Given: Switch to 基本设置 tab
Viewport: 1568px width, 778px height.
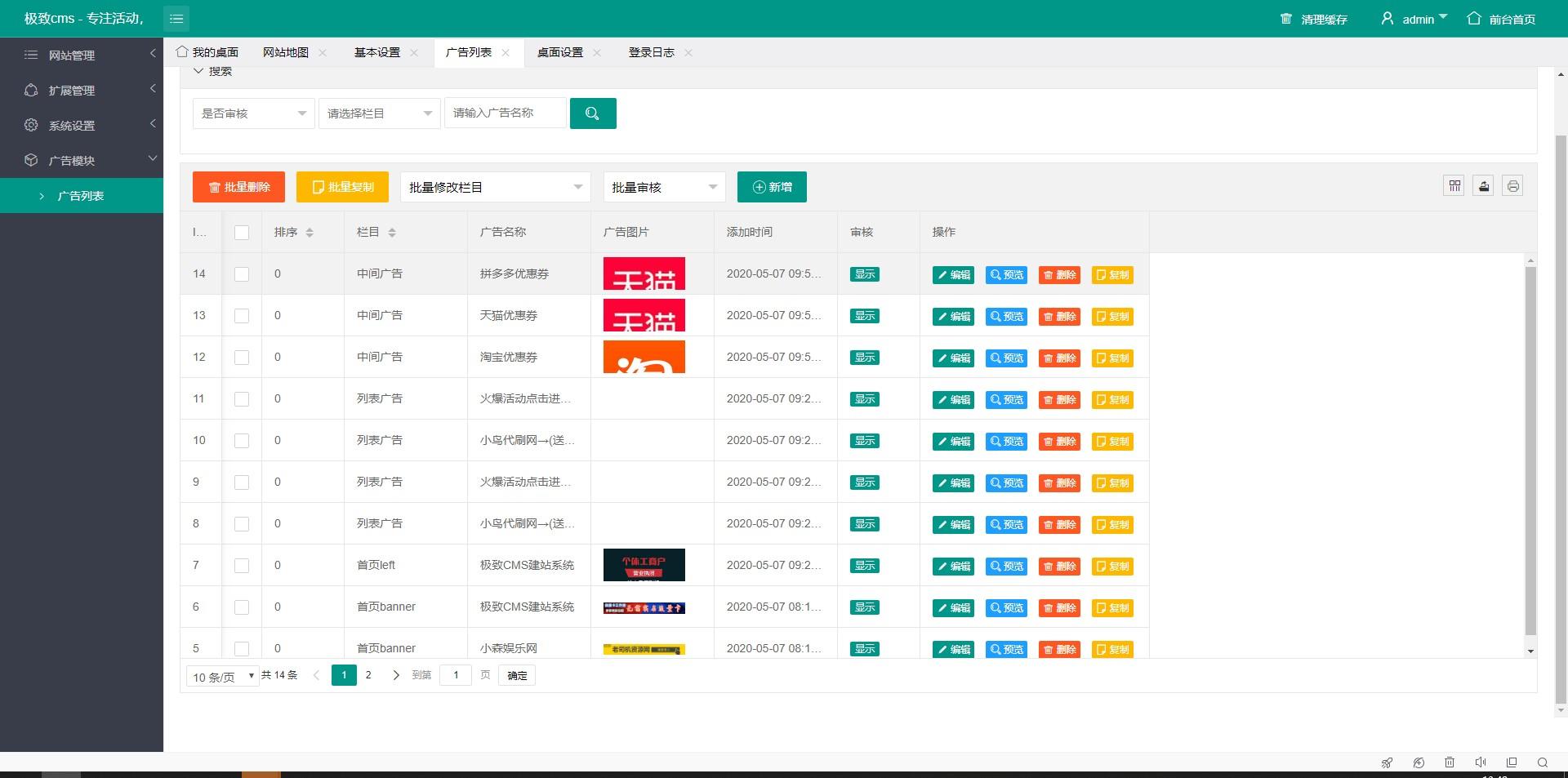Looking at the screenshot, I should click(377, 52).
